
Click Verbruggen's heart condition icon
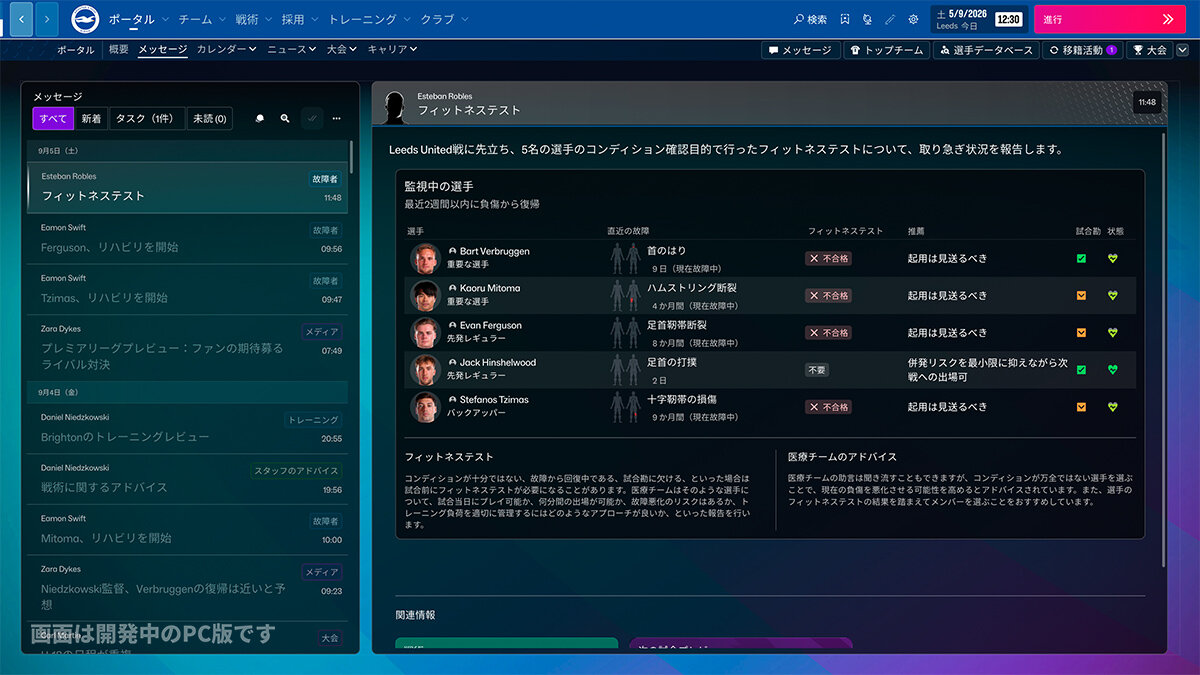click(1113, 258)
